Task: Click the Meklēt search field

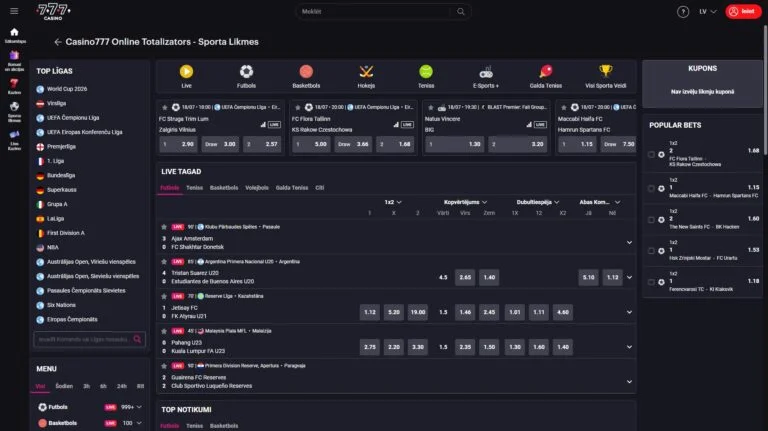Action: pos(383,12)
